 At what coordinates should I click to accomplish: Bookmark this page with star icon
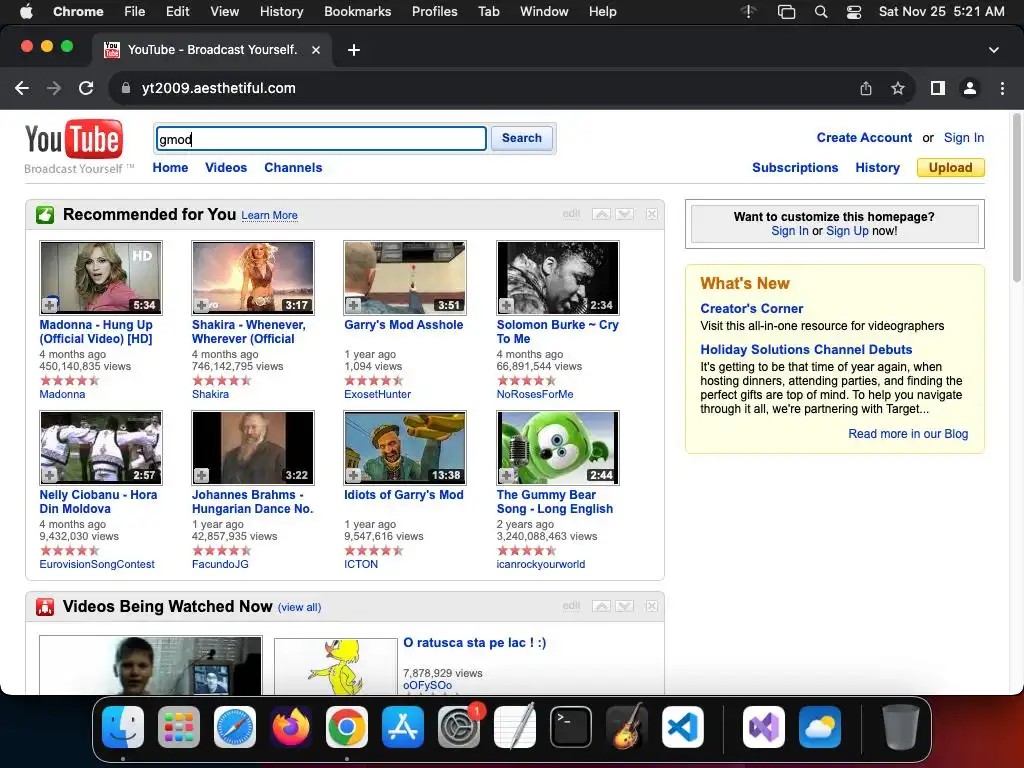[x=898, y=88]
